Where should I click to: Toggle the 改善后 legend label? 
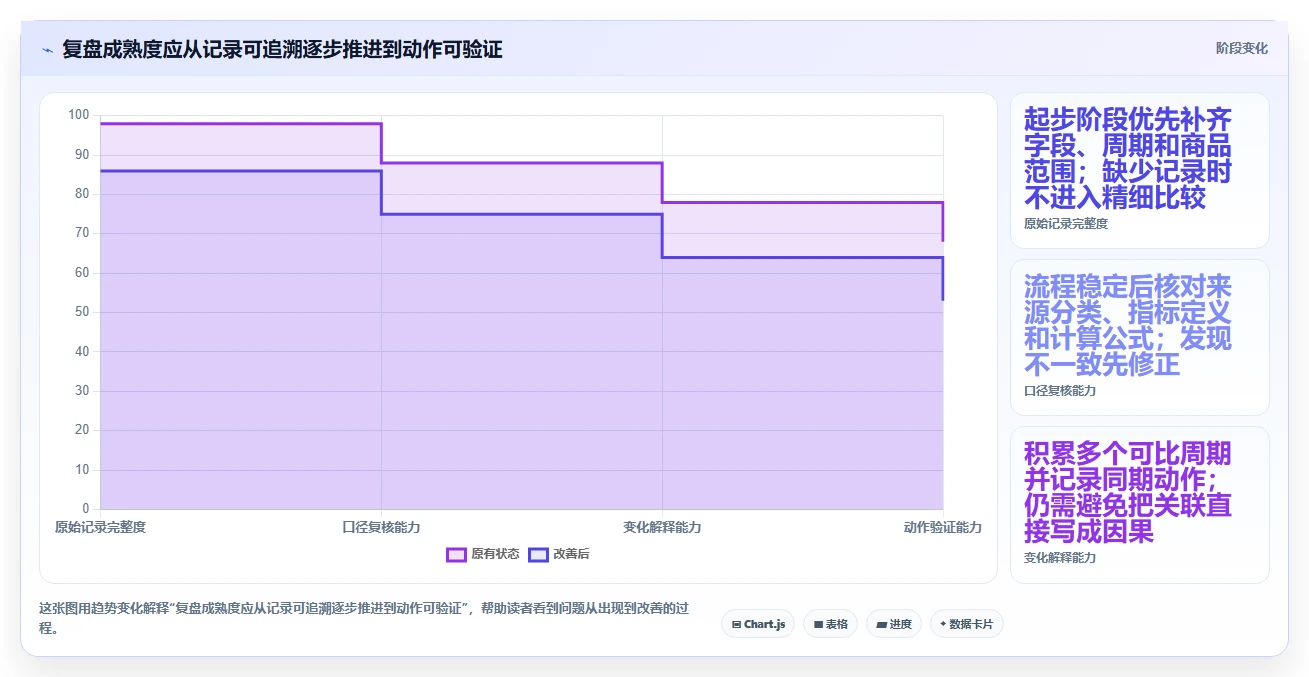571,554
